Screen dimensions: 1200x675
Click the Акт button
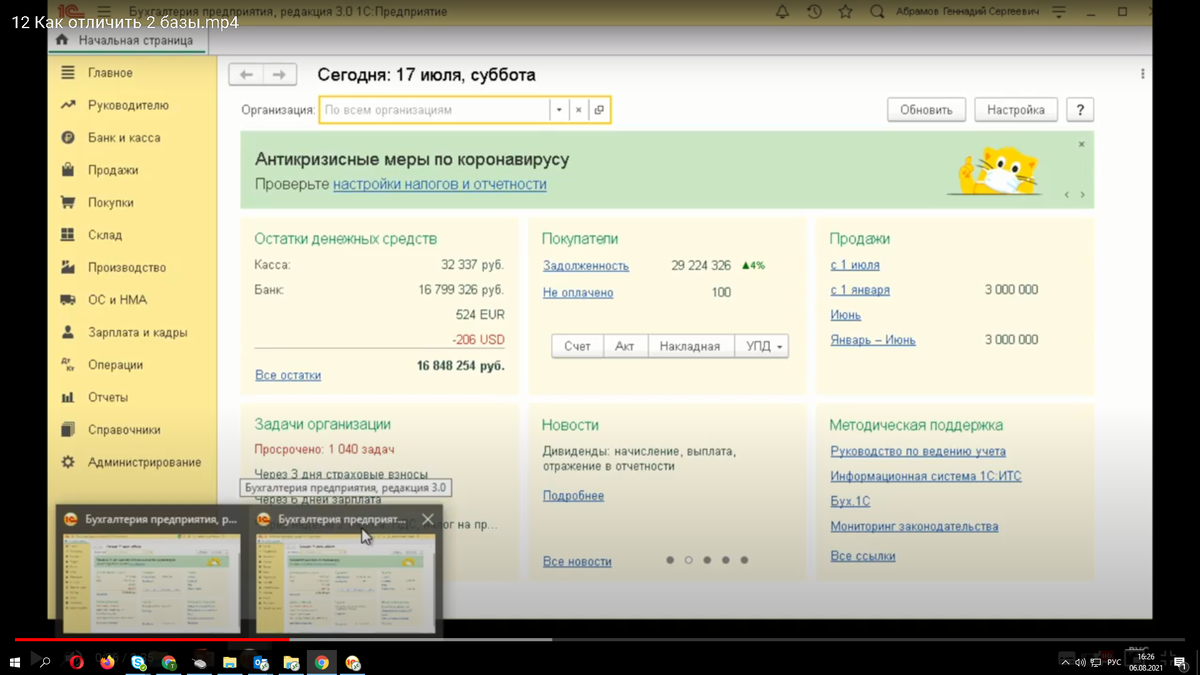coord(625,346)
